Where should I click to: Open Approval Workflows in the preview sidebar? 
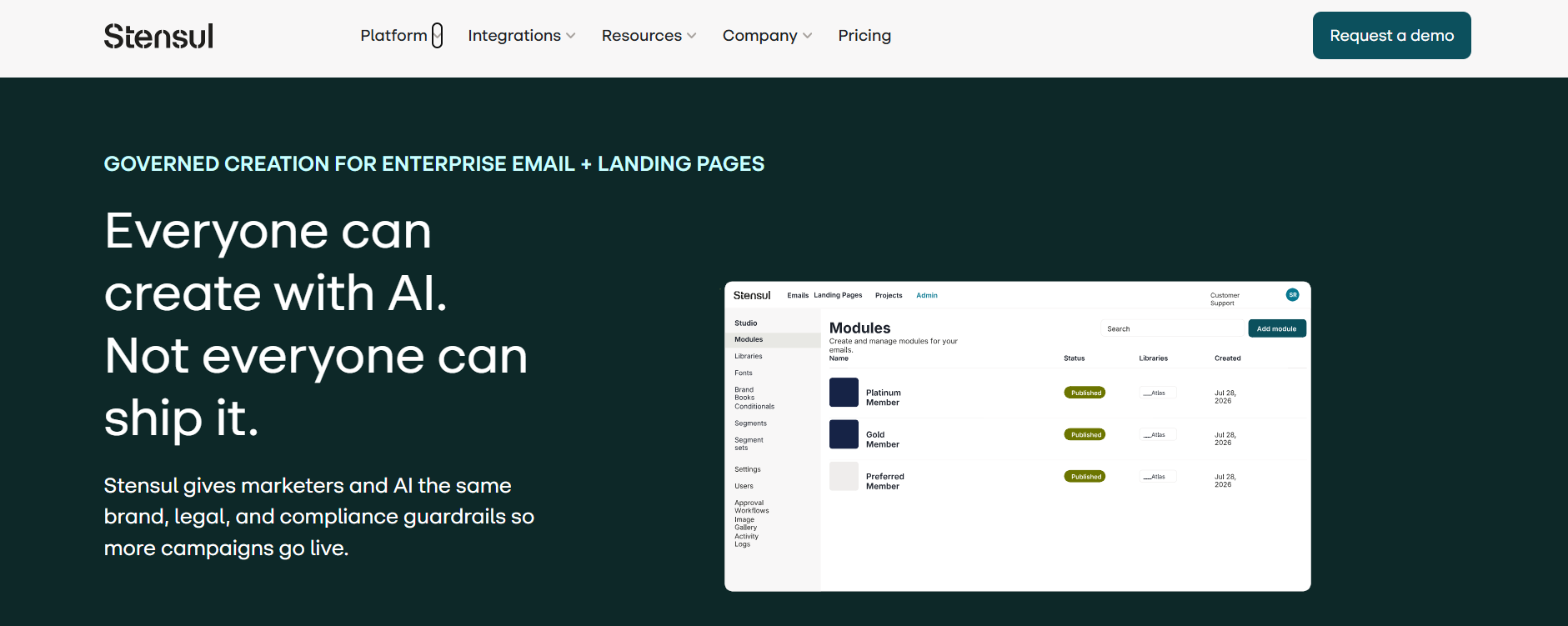(x=752, y=507)
